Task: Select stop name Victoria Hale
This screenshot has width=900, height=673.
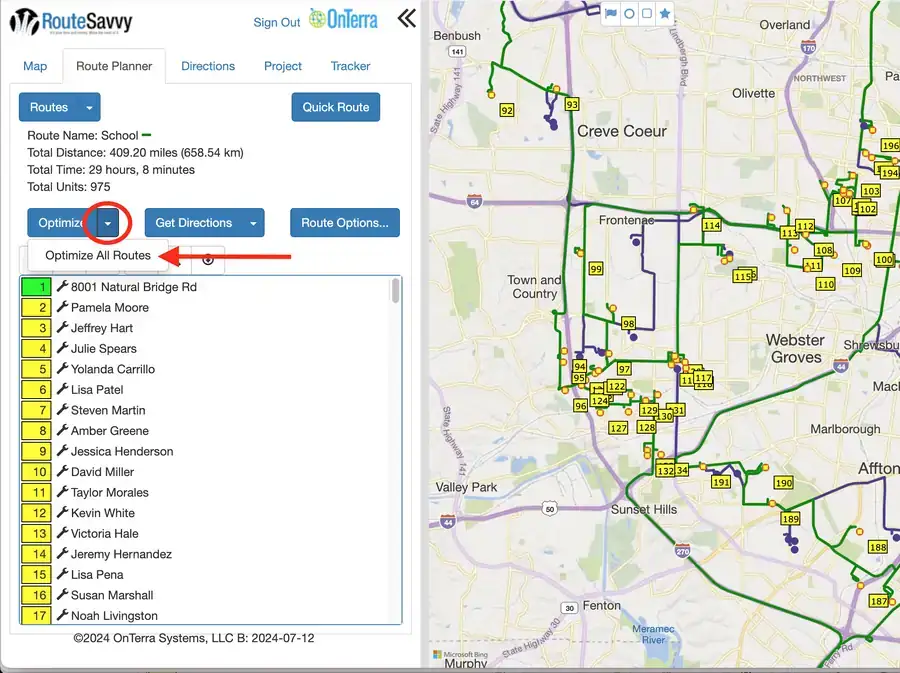Action: (x=104, y=533)
